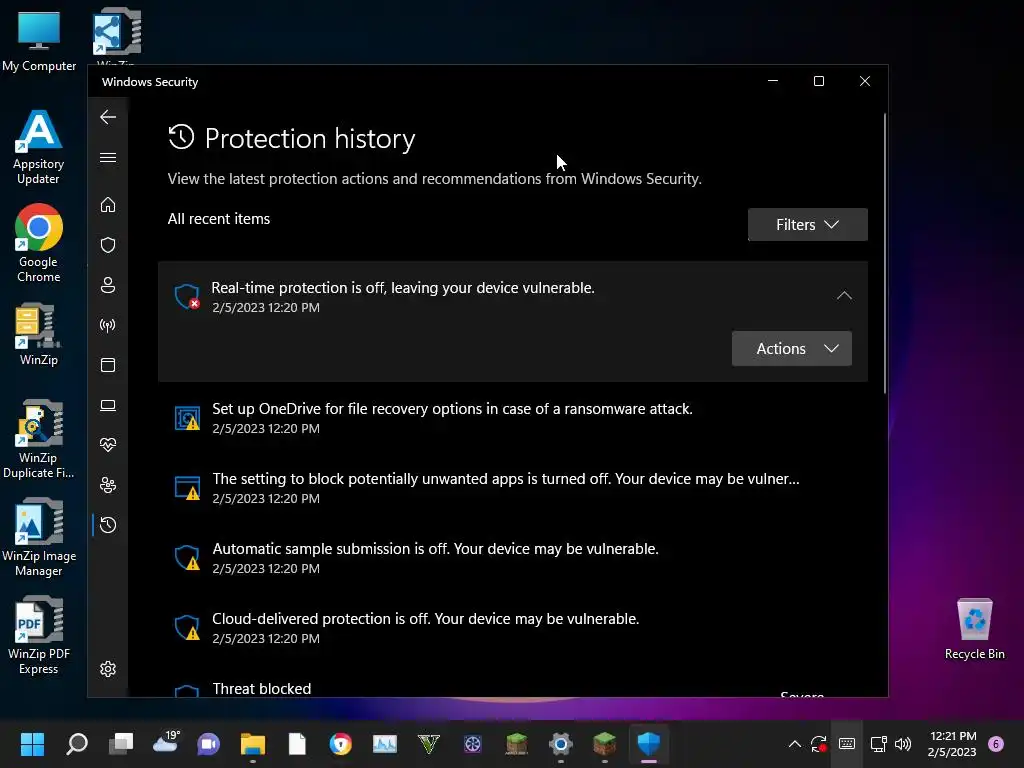Screen dimensions: 1024x768
Task: Expand Cloud-delivered protection is off item
Action: [x=513, y=628]
